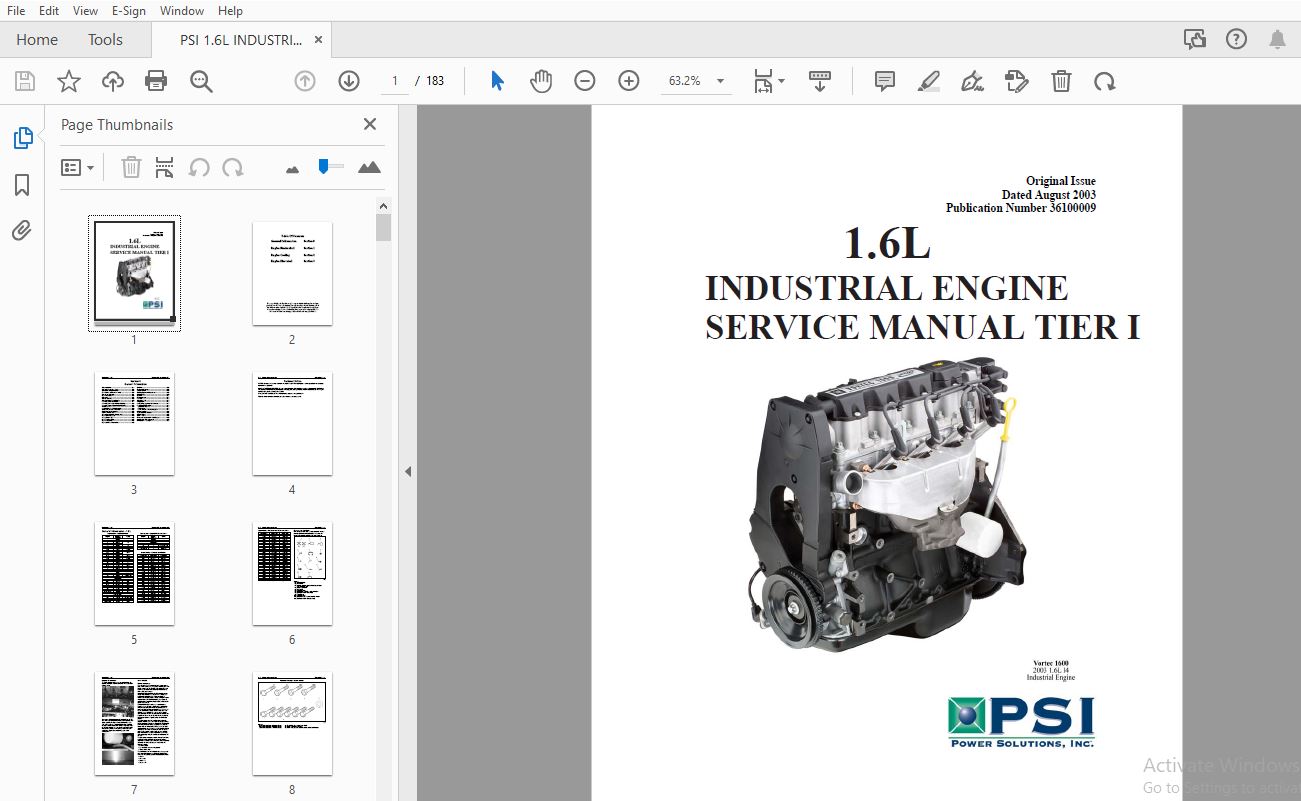Click the zoom in plus icon
Screen dimensions: 1301x801
tap(629, 81)
